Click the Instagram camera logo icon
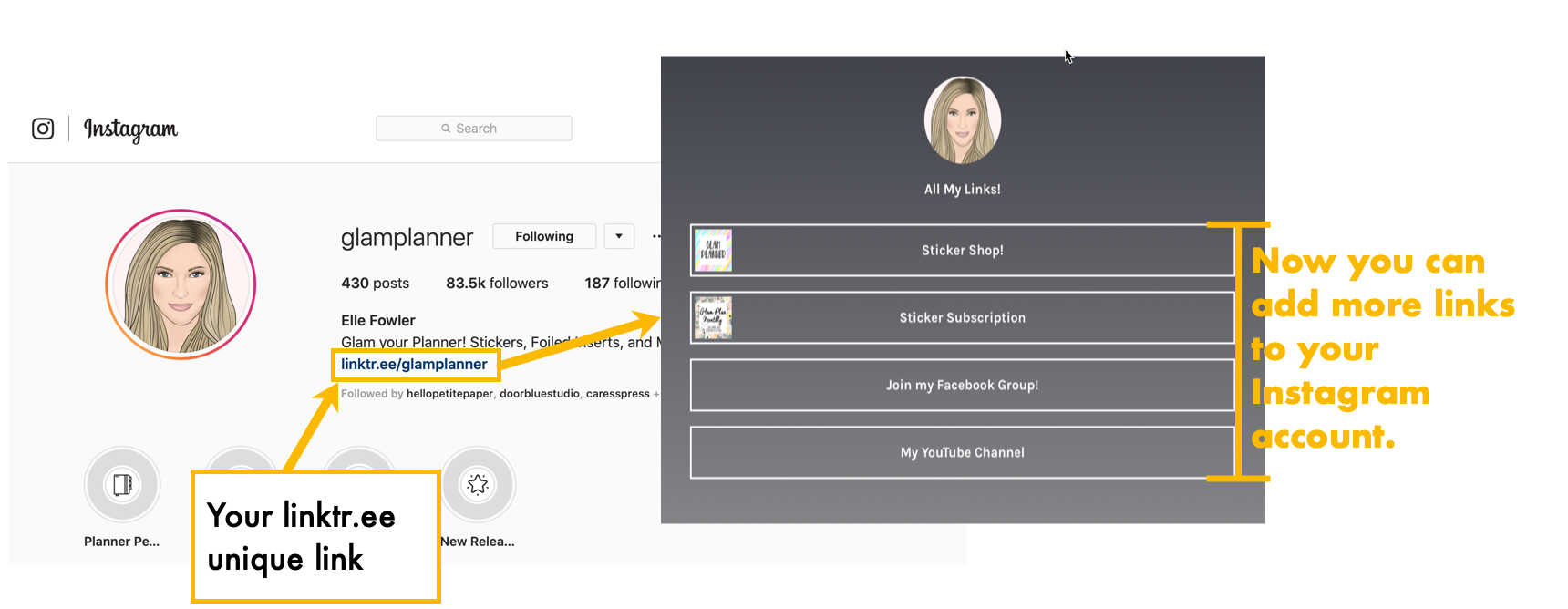1568x609 pixels. [x=43, y=129]
